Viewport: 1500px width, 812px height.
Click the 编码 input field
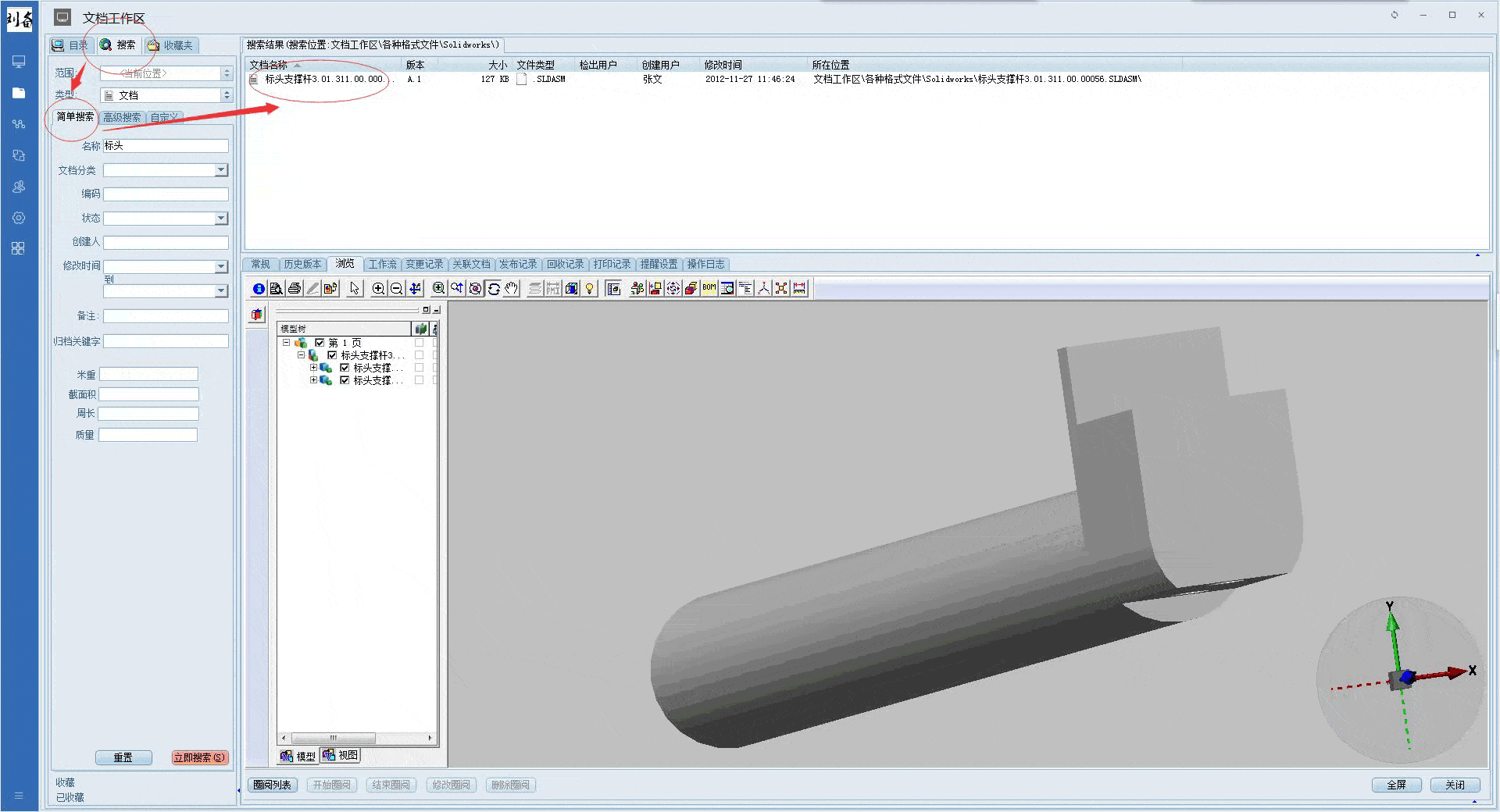[166, 194]
